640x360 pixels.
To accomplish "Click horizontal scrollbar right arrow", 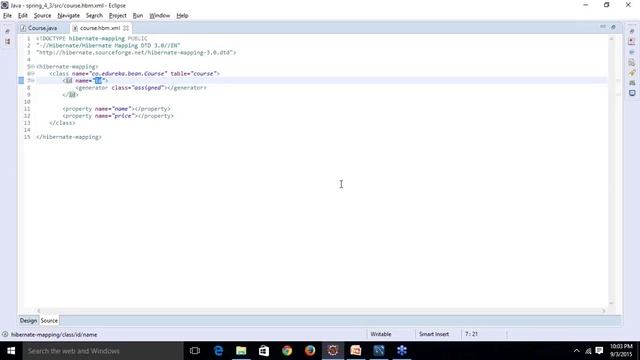I will (603, 311).
